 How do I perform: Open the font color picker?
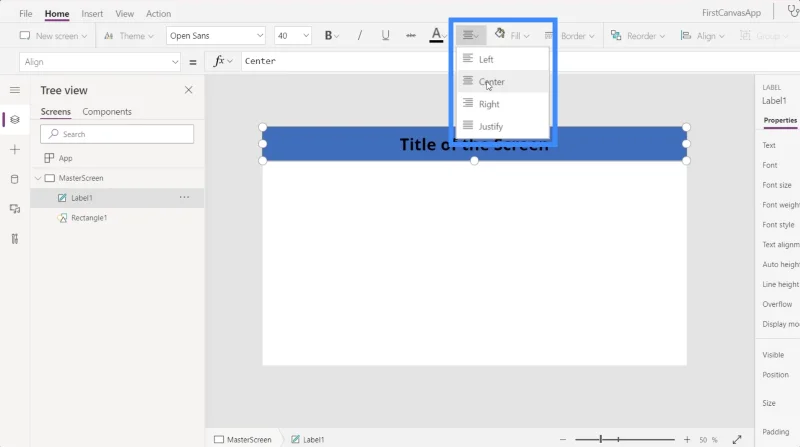click(x=438, y=35)
